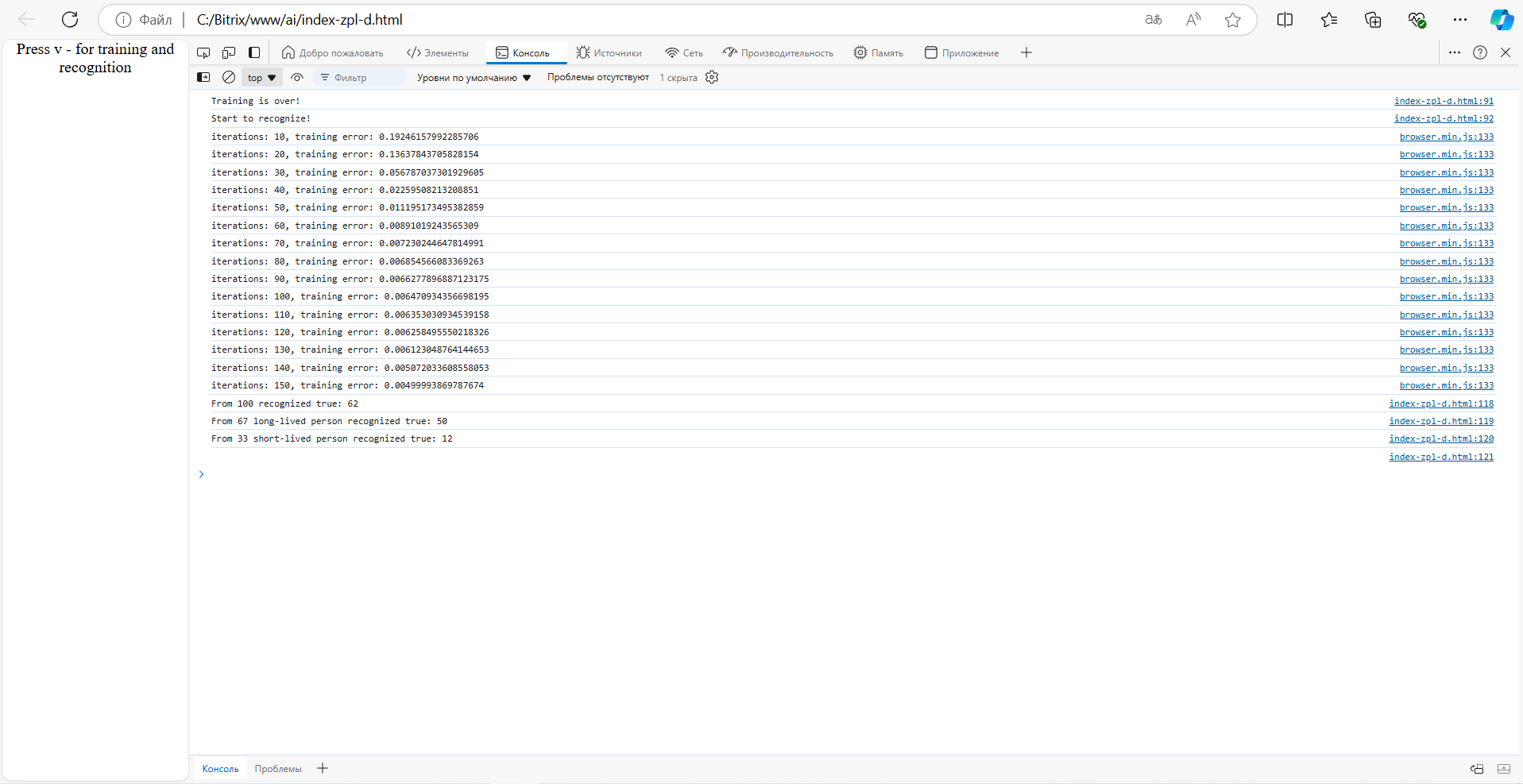Viewport: 1523px width, 784px height.
Task: Switch to Issues tab in bottom drawer
Action: coord(278,769)
